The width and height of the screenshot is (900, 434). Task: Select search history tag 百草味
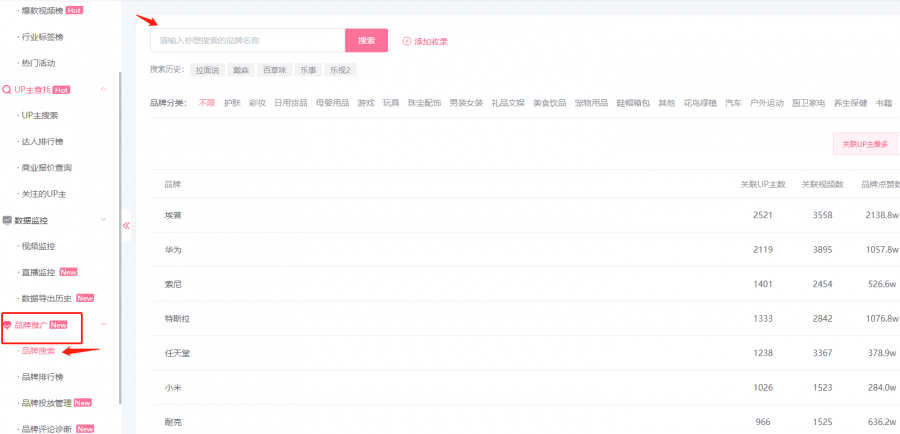(273, 70)
